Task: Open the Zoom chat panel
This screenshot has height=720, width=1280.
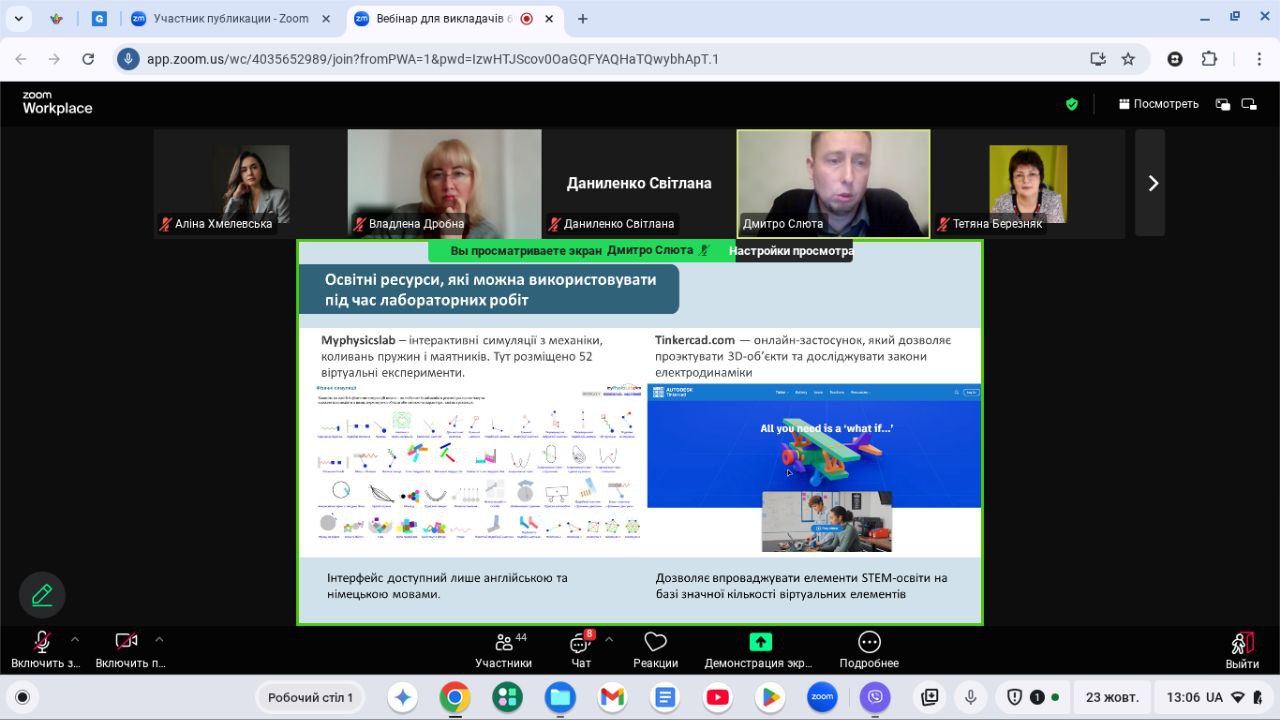Action: pyautogui.click(x=580, y=643)
